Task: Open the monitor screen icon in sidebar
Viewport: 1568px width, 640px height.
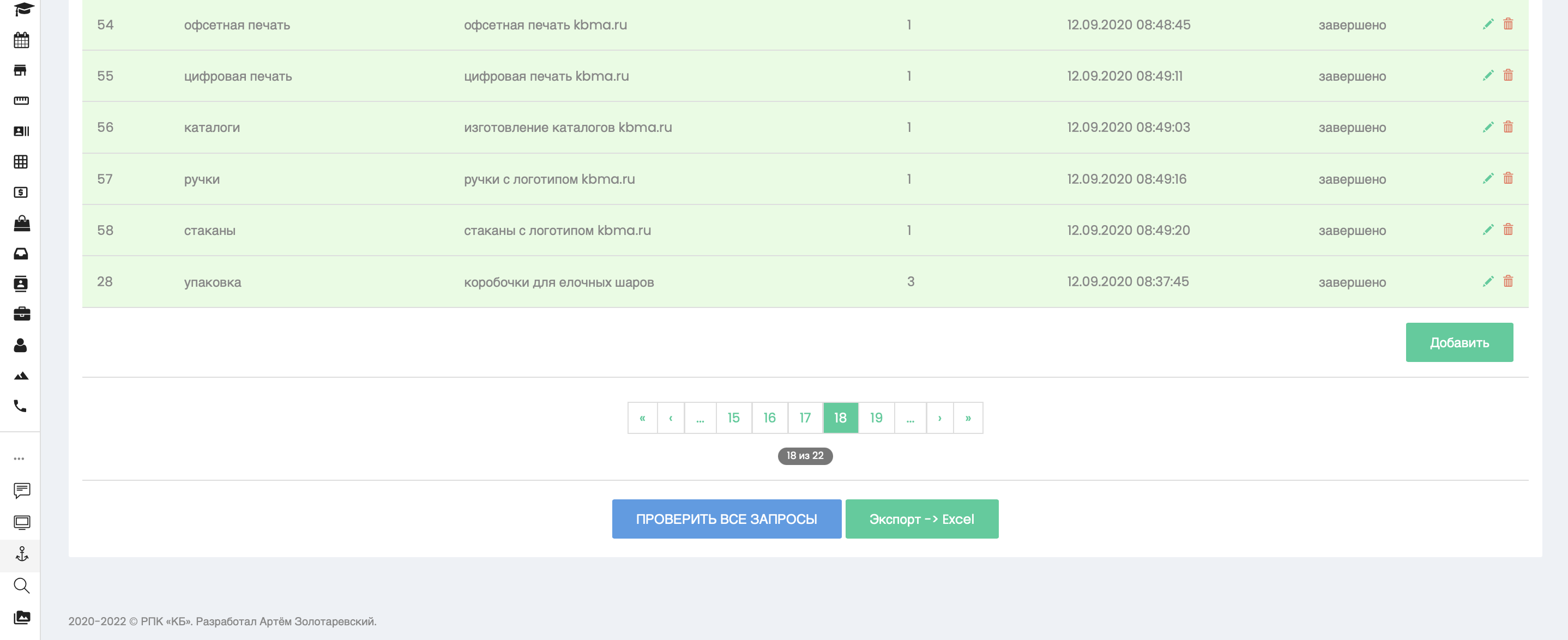Action: tap(22, 522)
